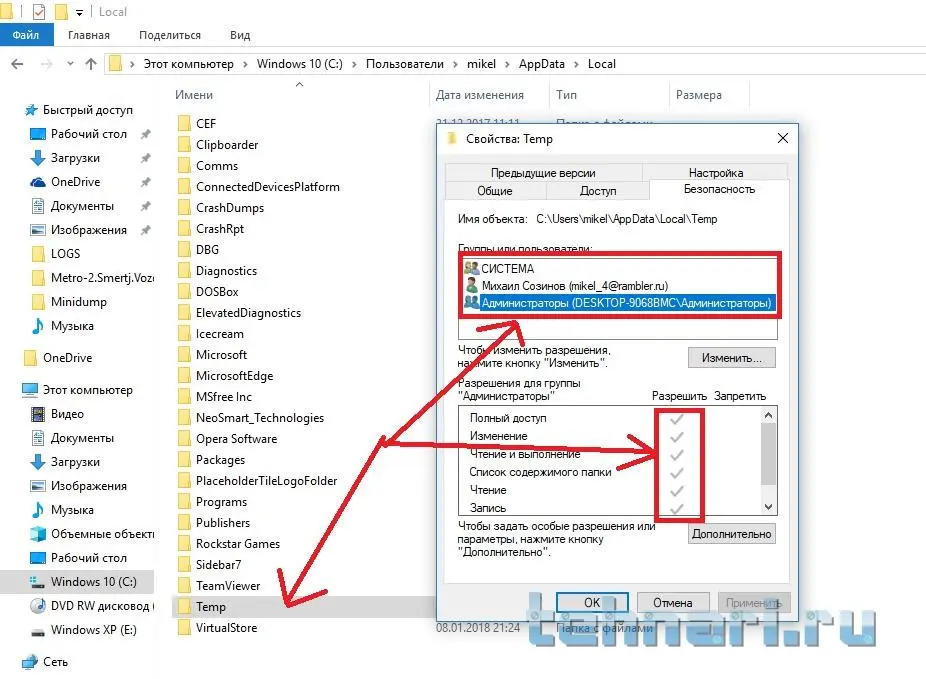Select Быстрый доступ star icon
The width and height of the screenshot is (926, 679).
point(31,110)
